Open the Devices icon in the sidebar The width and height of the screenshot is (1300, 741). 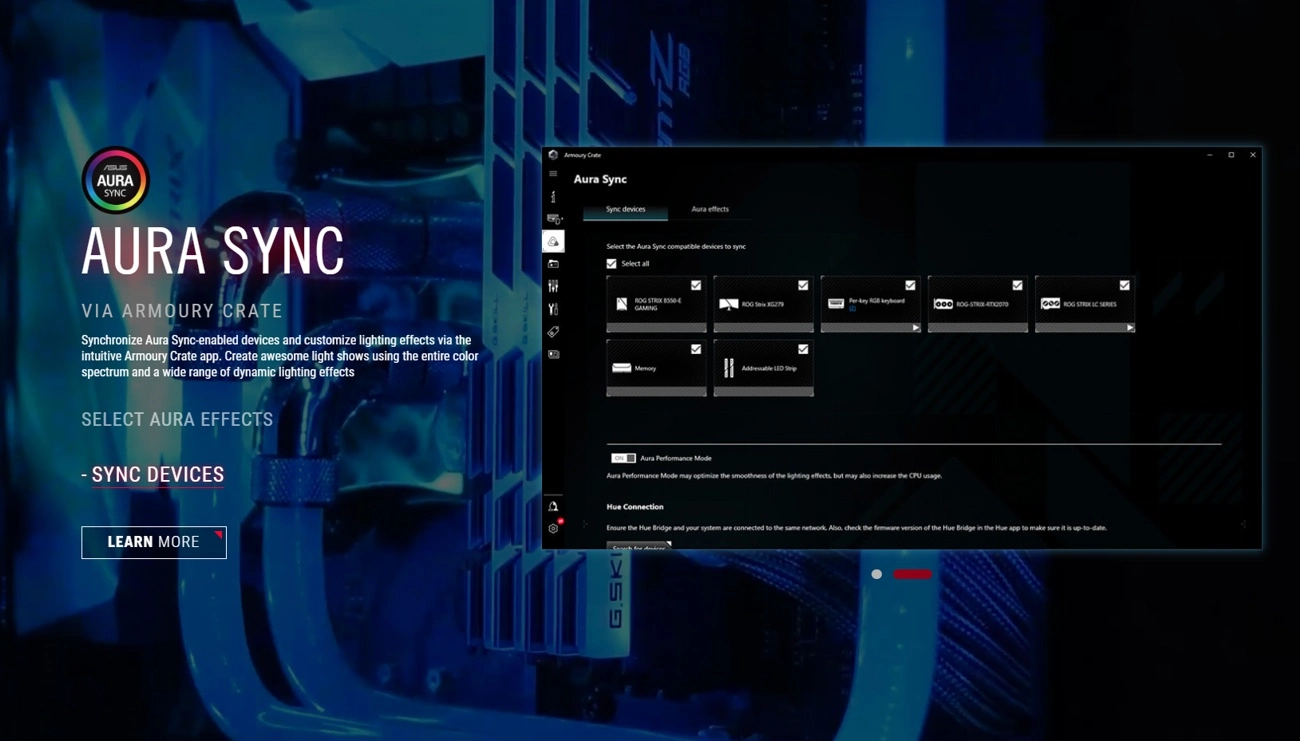coord(554,219)
